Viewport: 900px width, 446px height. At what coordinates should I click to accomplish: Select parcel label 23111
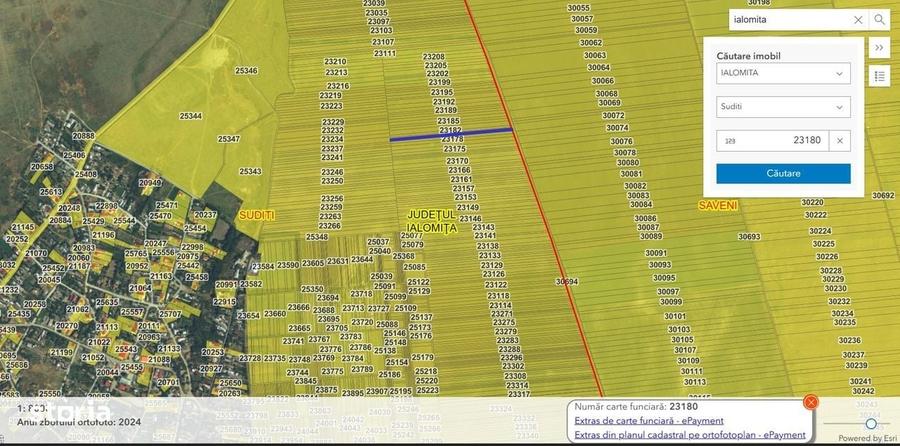pyautogui.click(x=385, y=53)
